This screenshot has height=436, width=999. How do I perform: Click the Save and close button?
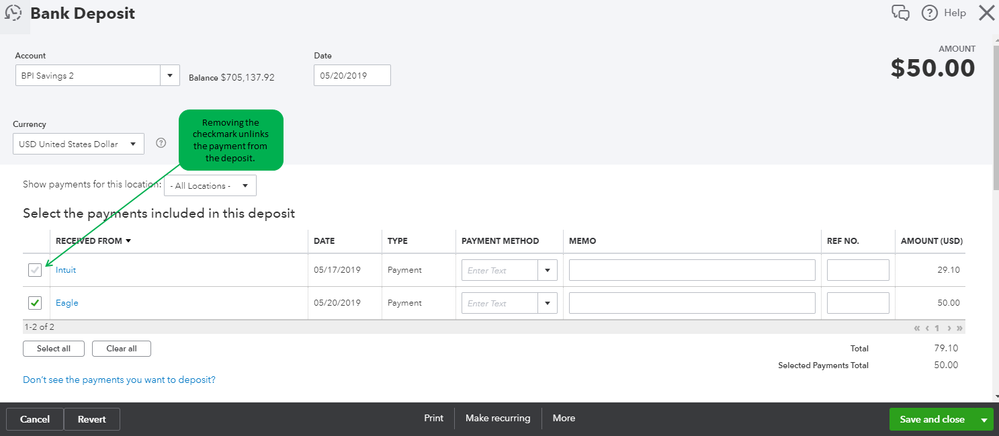pyautogui.click(x=932, y=419)
